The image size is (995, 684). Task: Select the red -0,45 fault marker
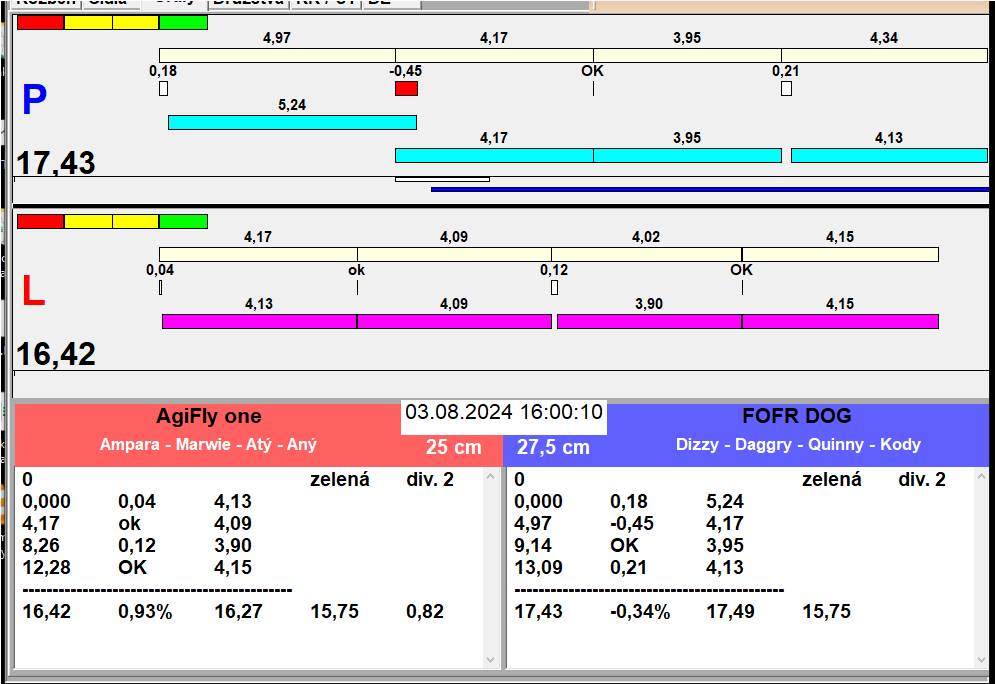click(406, 89)
